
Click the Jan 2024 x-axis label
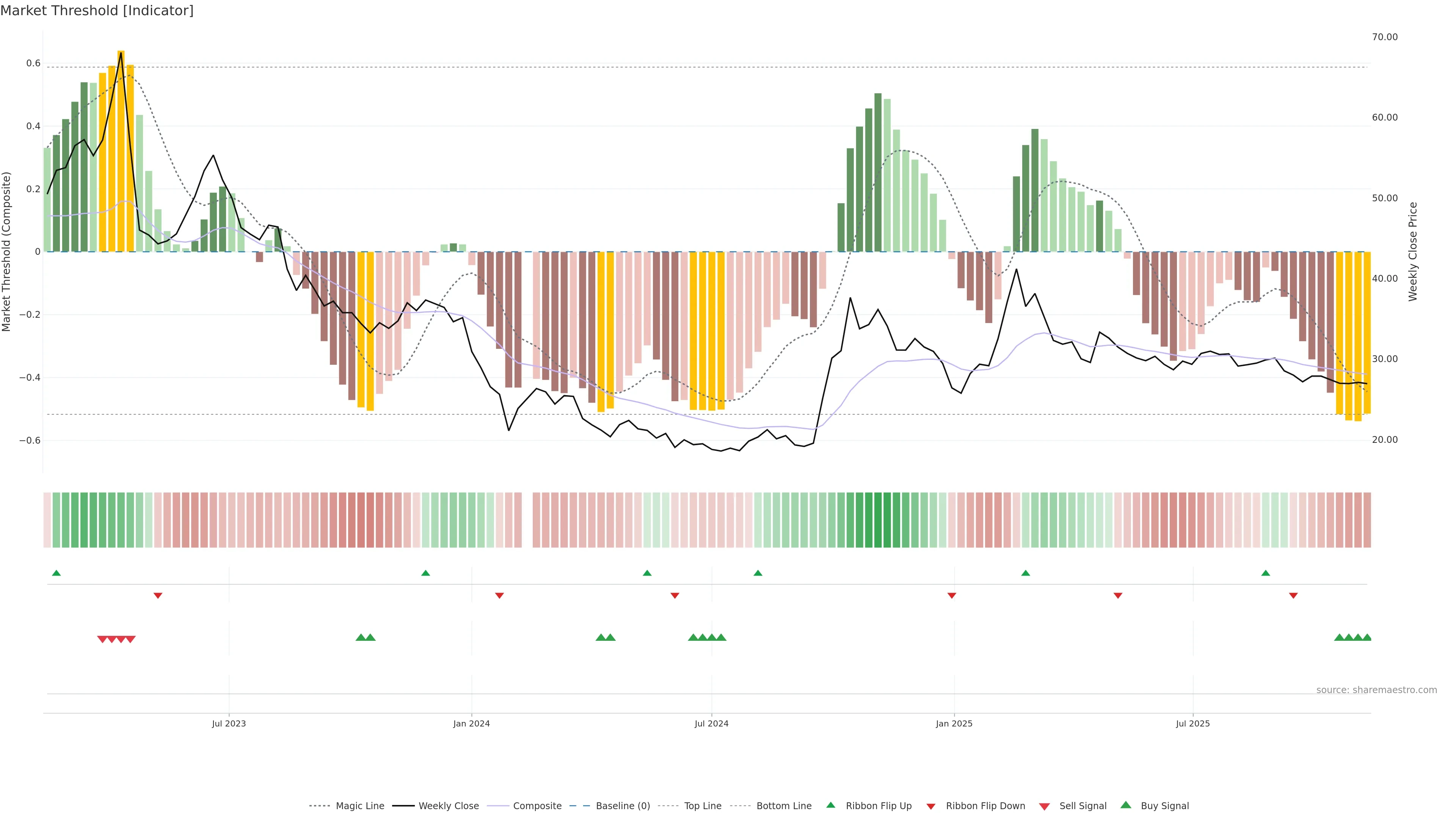coord(471,723)
